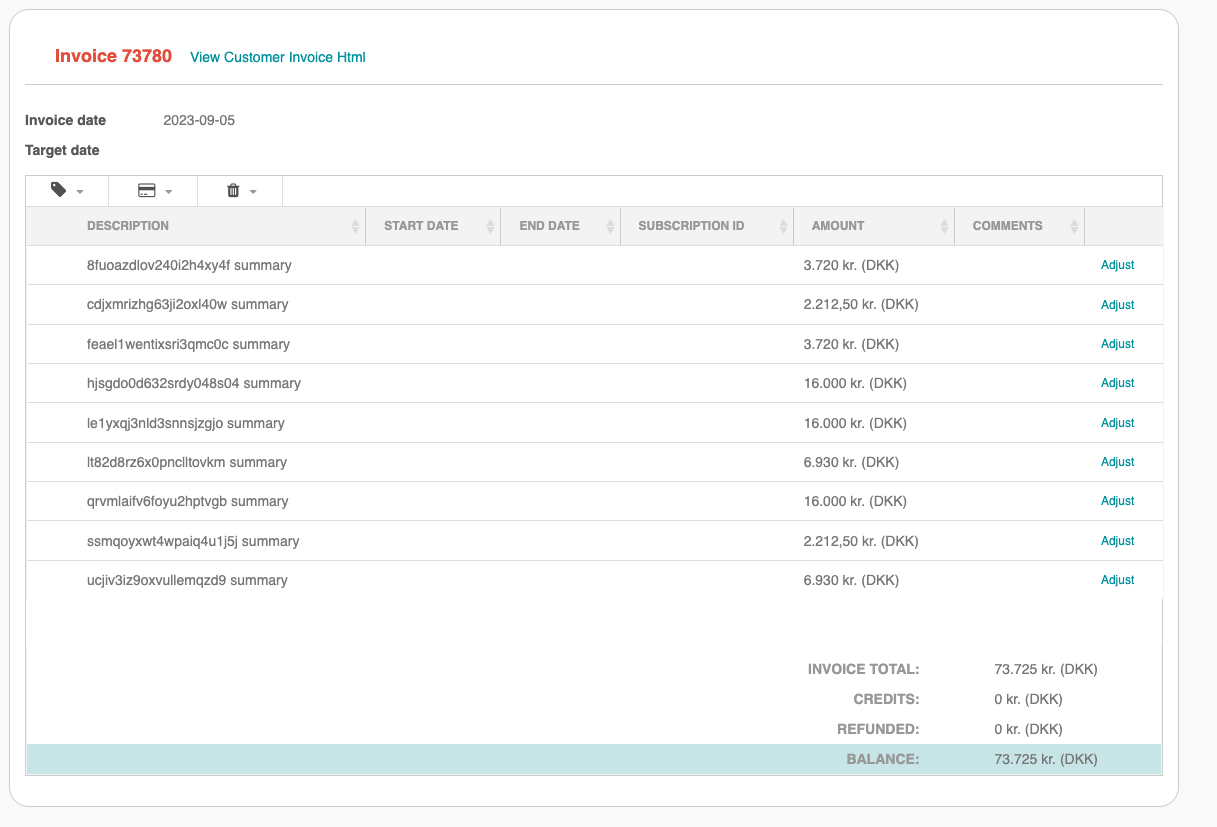Adjust the hjsgdo0d632srdy048s04 line item
The height and width of the screenshot is (827, 1217).
click(x=1117, y=383)
